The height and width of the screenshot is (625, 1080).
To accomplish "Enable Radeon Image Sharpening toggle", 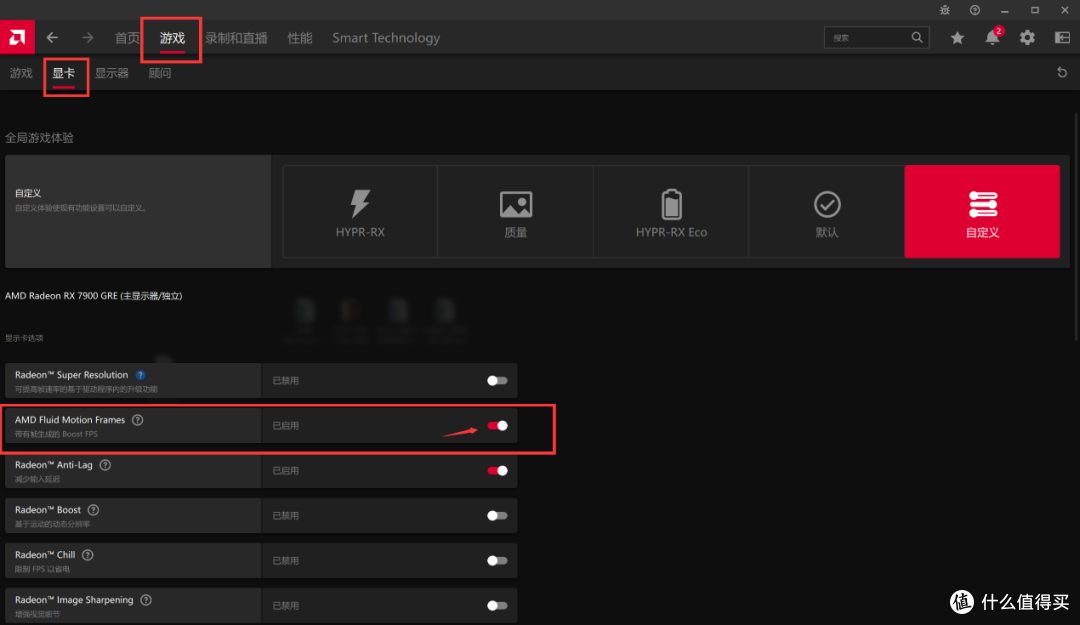I will [497, 606].
